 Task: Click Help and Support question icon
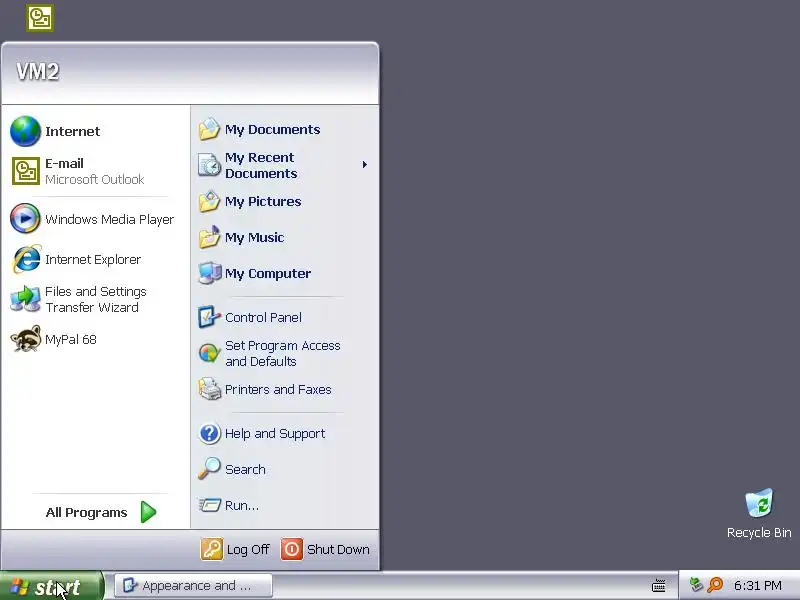209,433
